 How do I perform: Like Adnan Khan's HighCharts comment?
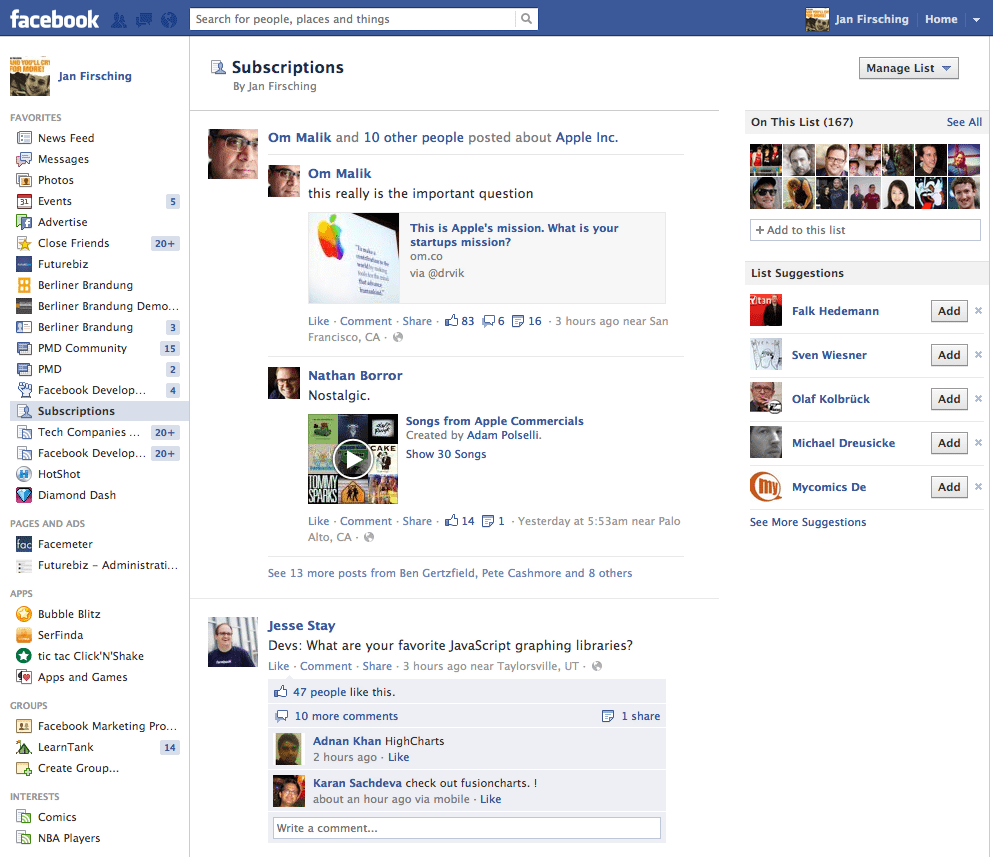(398, 758)
